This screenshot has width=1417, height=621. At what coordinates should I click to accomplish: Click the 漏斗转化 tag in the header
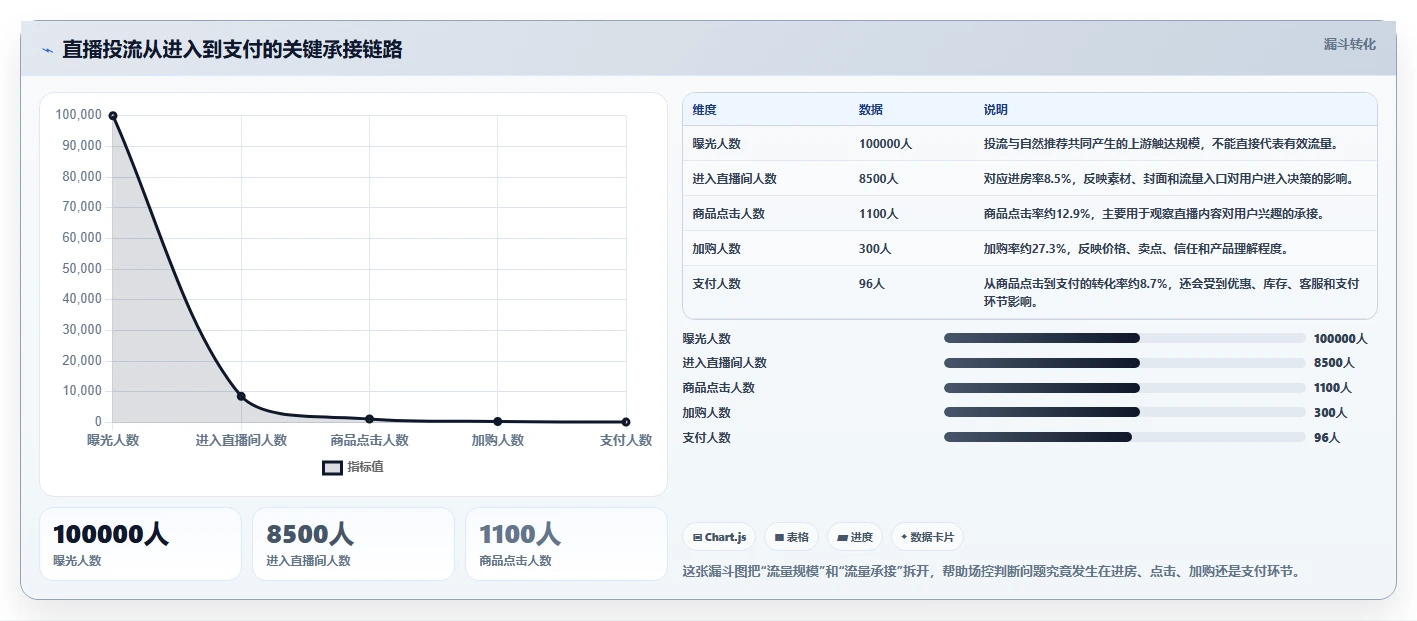pos(1349,44)
